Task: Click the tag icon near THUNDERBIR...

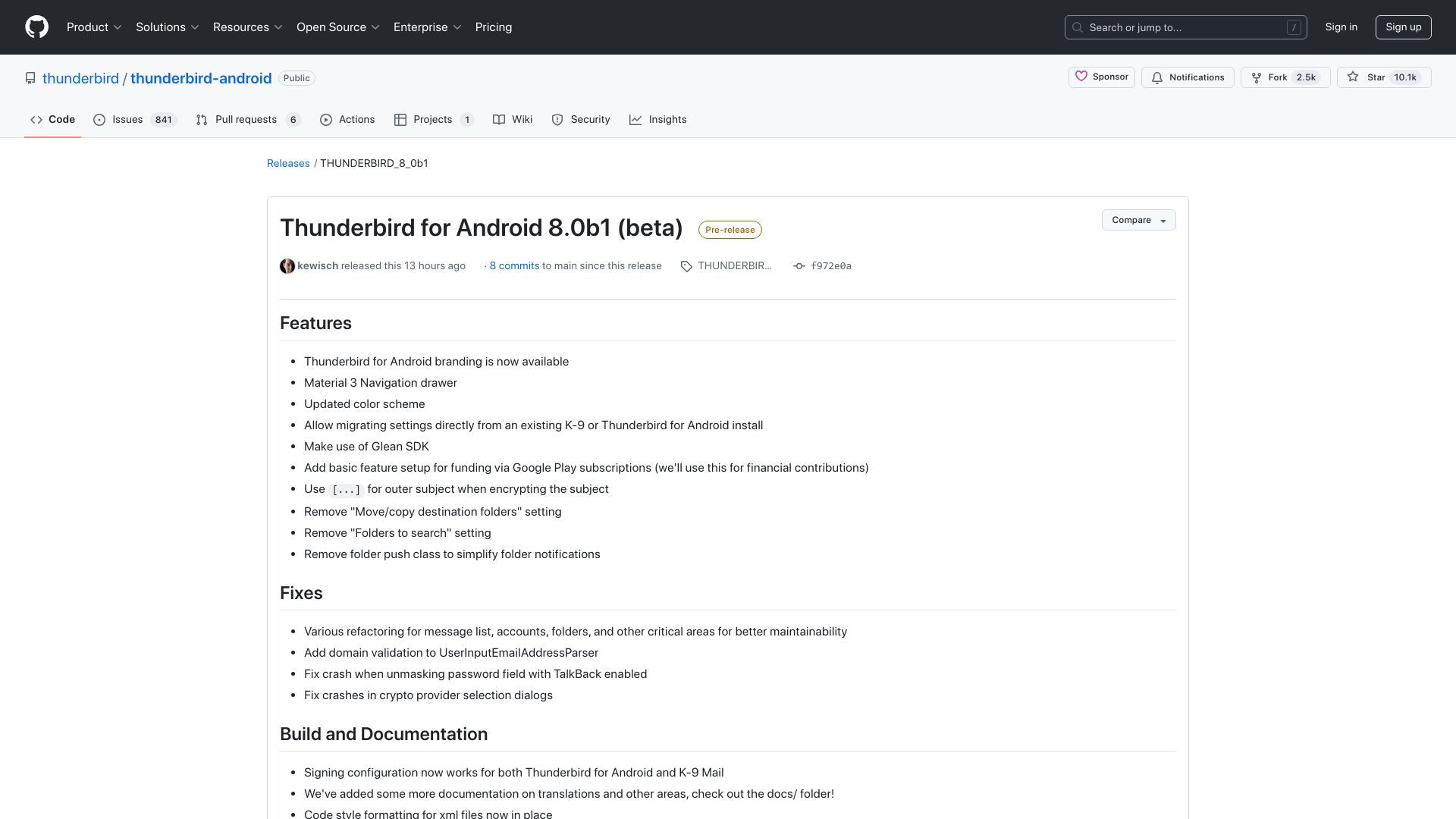Action: tap(686, 266)
